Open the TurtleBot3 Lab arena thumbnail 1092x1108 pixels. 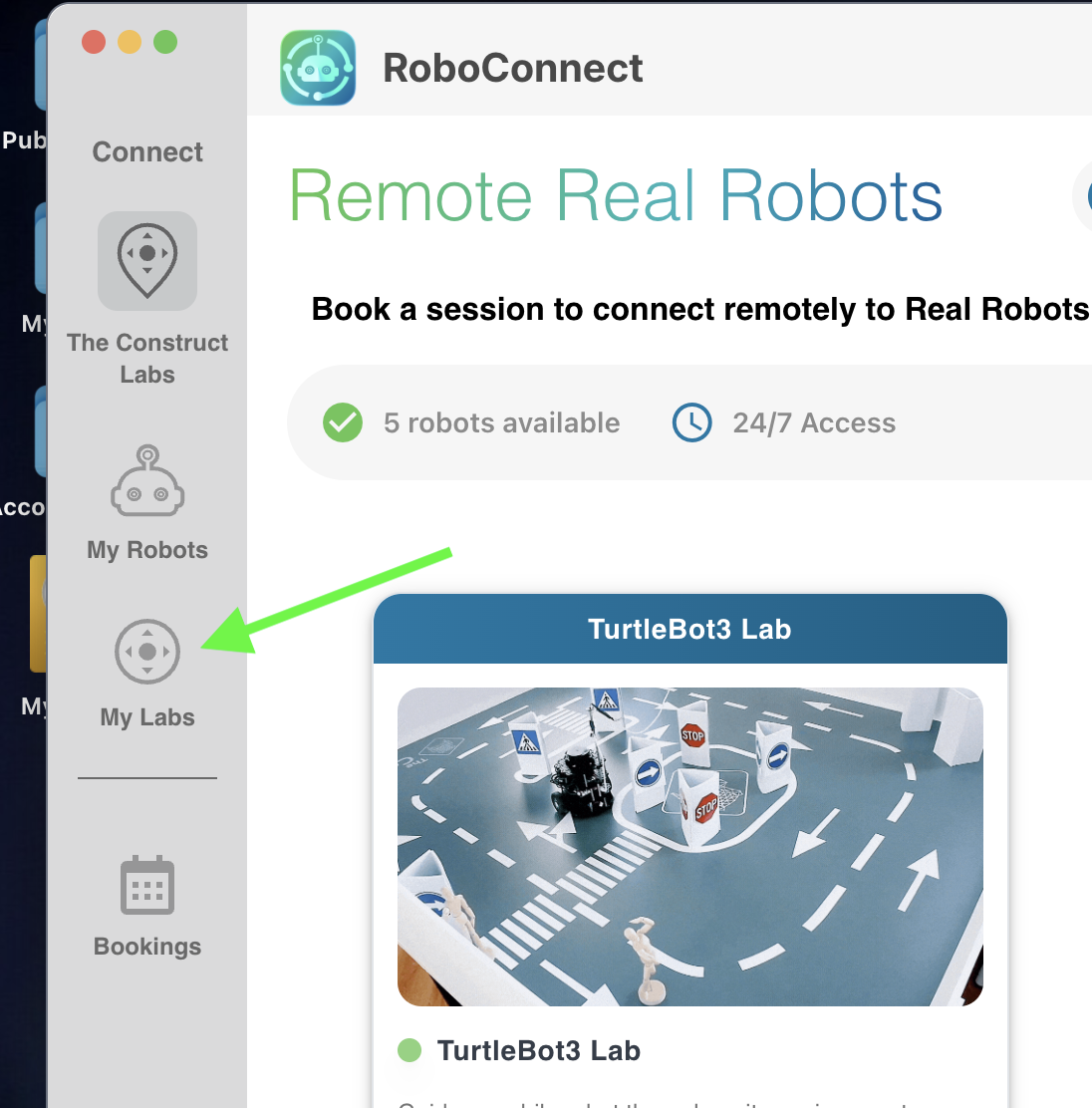pyautogui.click(x=689, y=846)
